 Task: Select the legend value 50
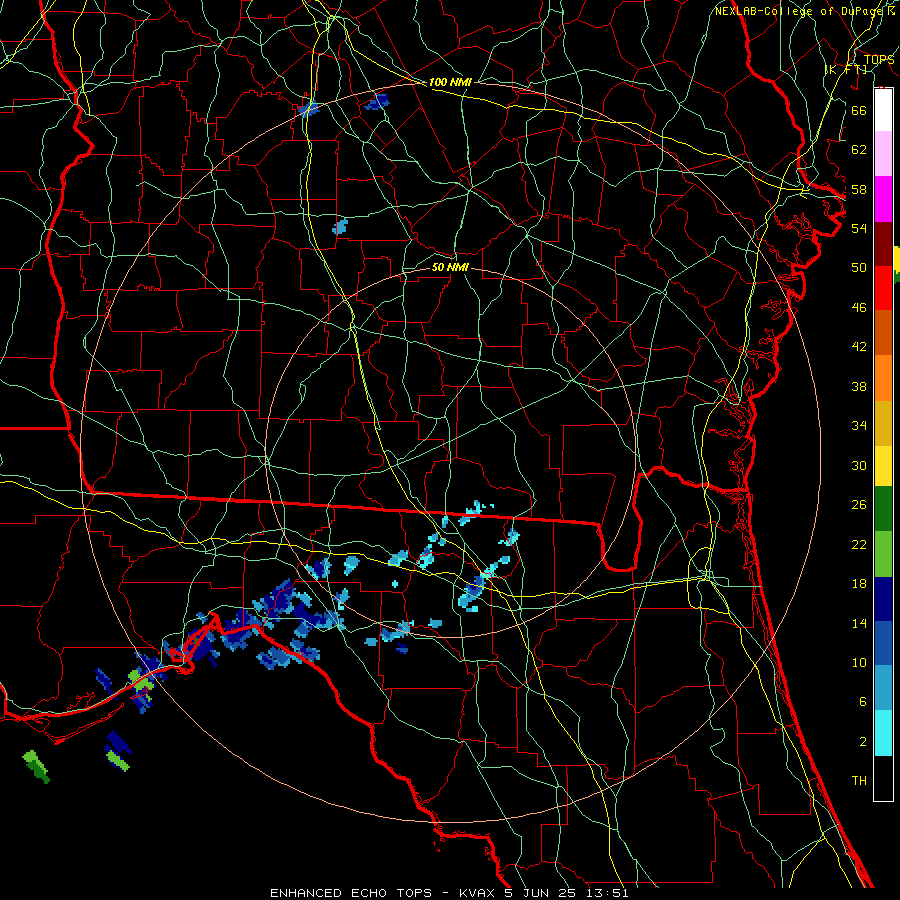point(859,268)
